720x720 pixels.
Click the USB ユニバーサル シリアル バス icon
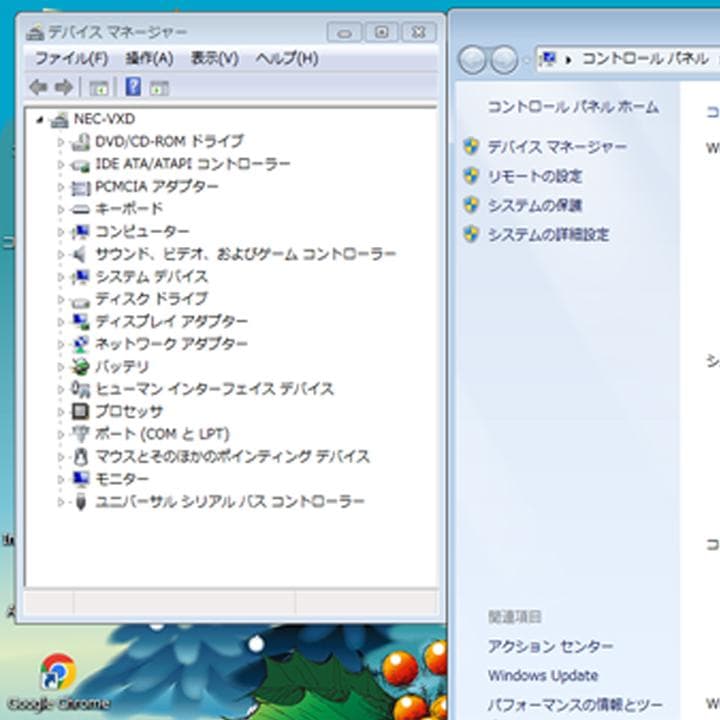pyautogui.click(x=80, y=501)
